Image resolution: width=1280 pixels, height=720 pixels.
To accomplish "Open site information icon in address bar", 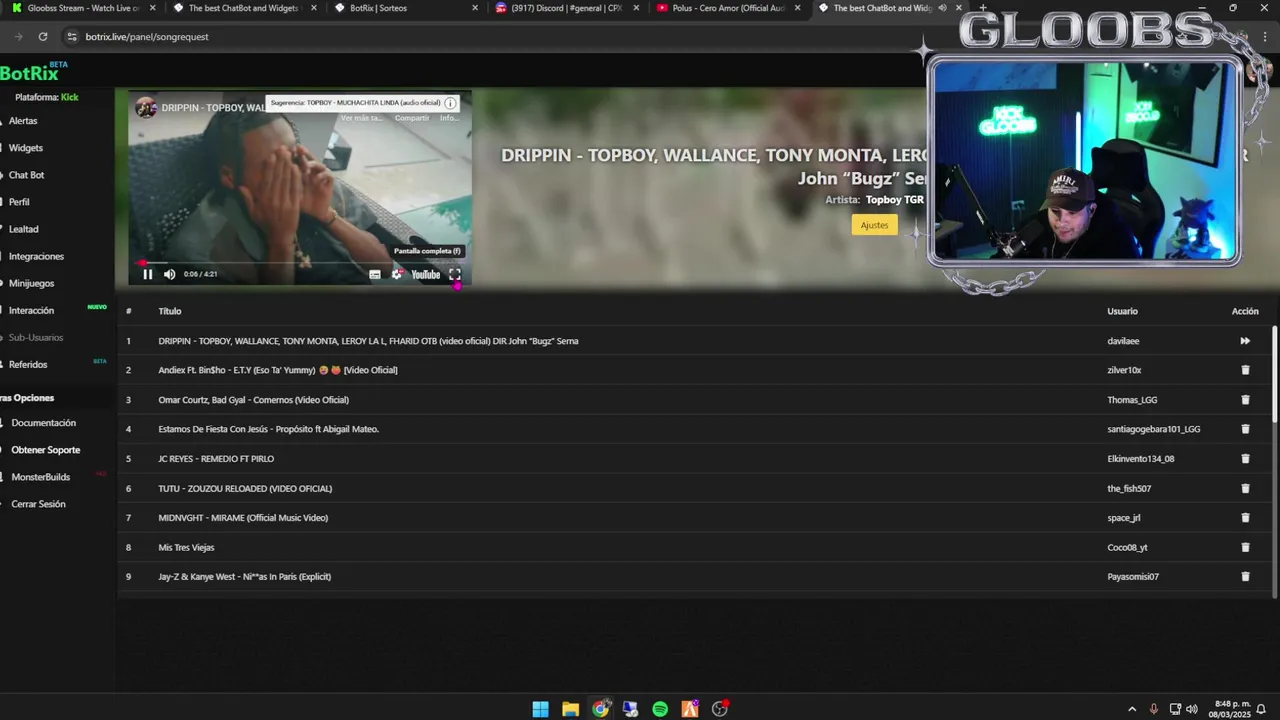I will tap(71, 36).
